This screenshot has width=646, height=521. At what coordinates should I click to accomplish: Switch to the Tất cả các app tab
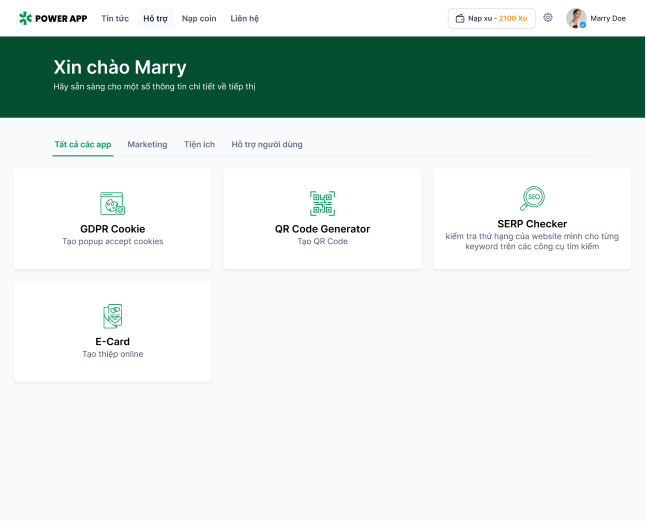83,144
